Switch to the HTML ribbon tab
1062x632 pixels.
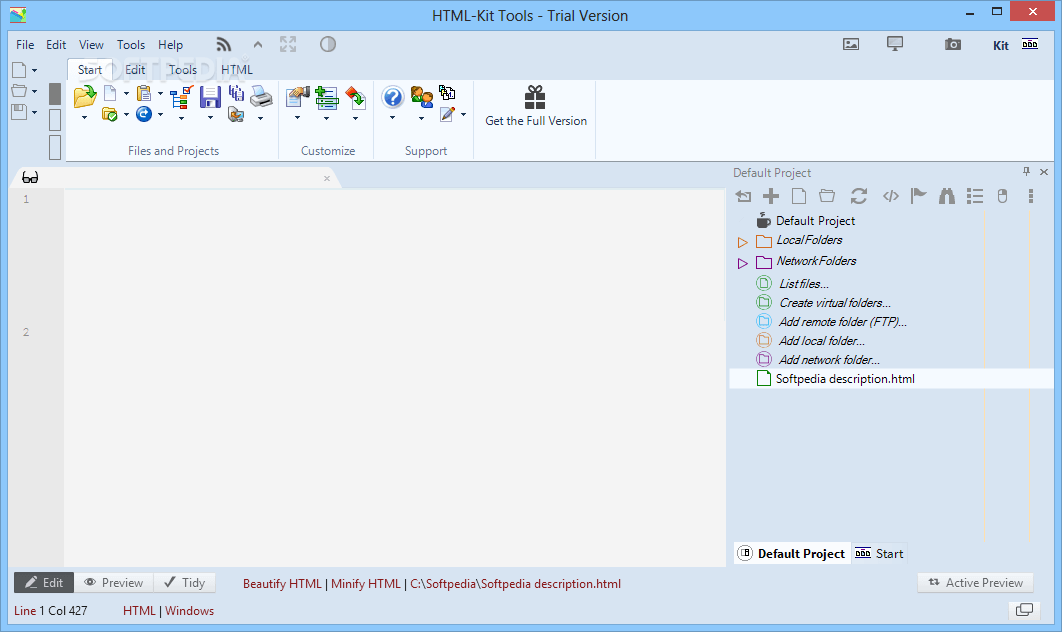tap(236, 70)
